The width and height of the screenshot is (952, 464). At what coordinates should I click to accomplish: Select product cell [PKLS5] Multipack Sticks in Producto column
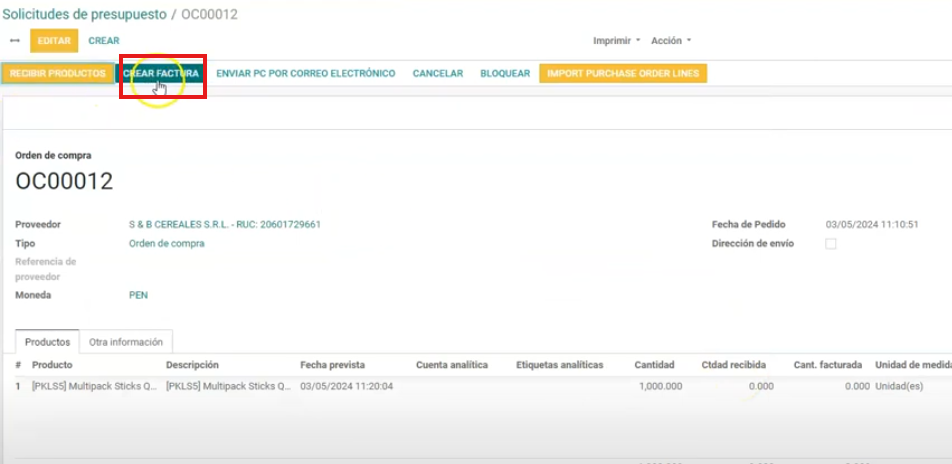(94, 386)
